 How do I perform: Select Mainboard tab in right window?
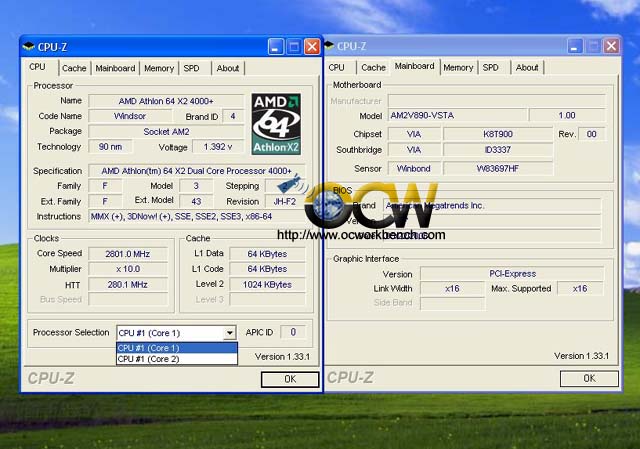[x=414, y=66]
